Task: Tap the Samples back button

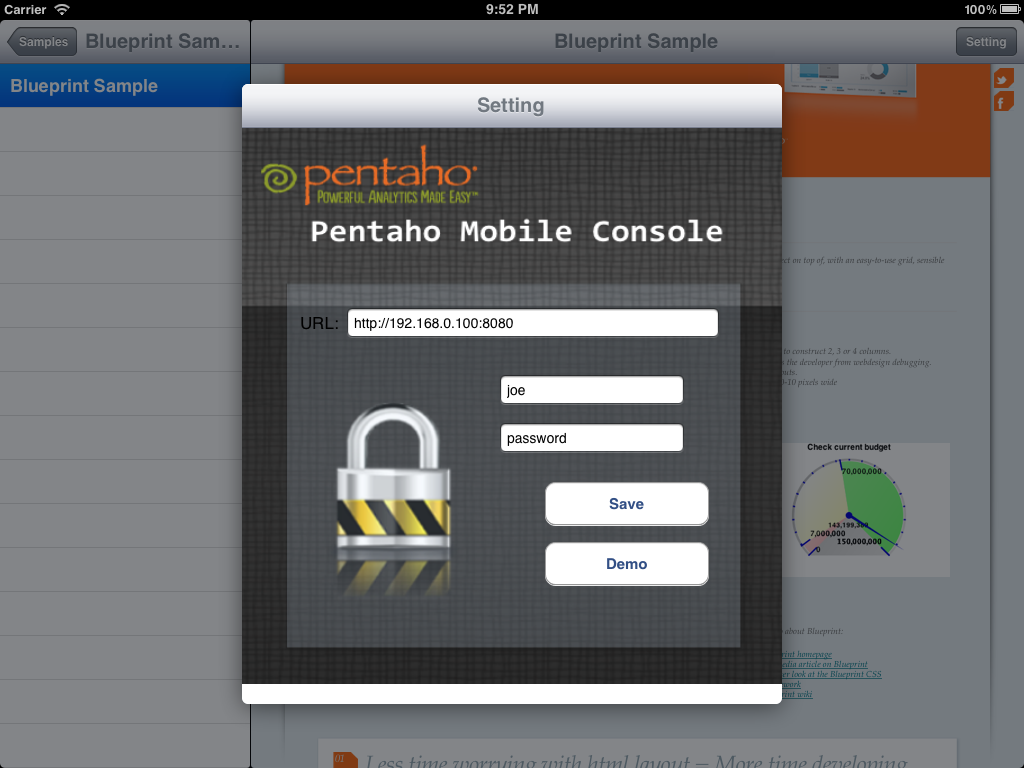Action: (42, 42)
